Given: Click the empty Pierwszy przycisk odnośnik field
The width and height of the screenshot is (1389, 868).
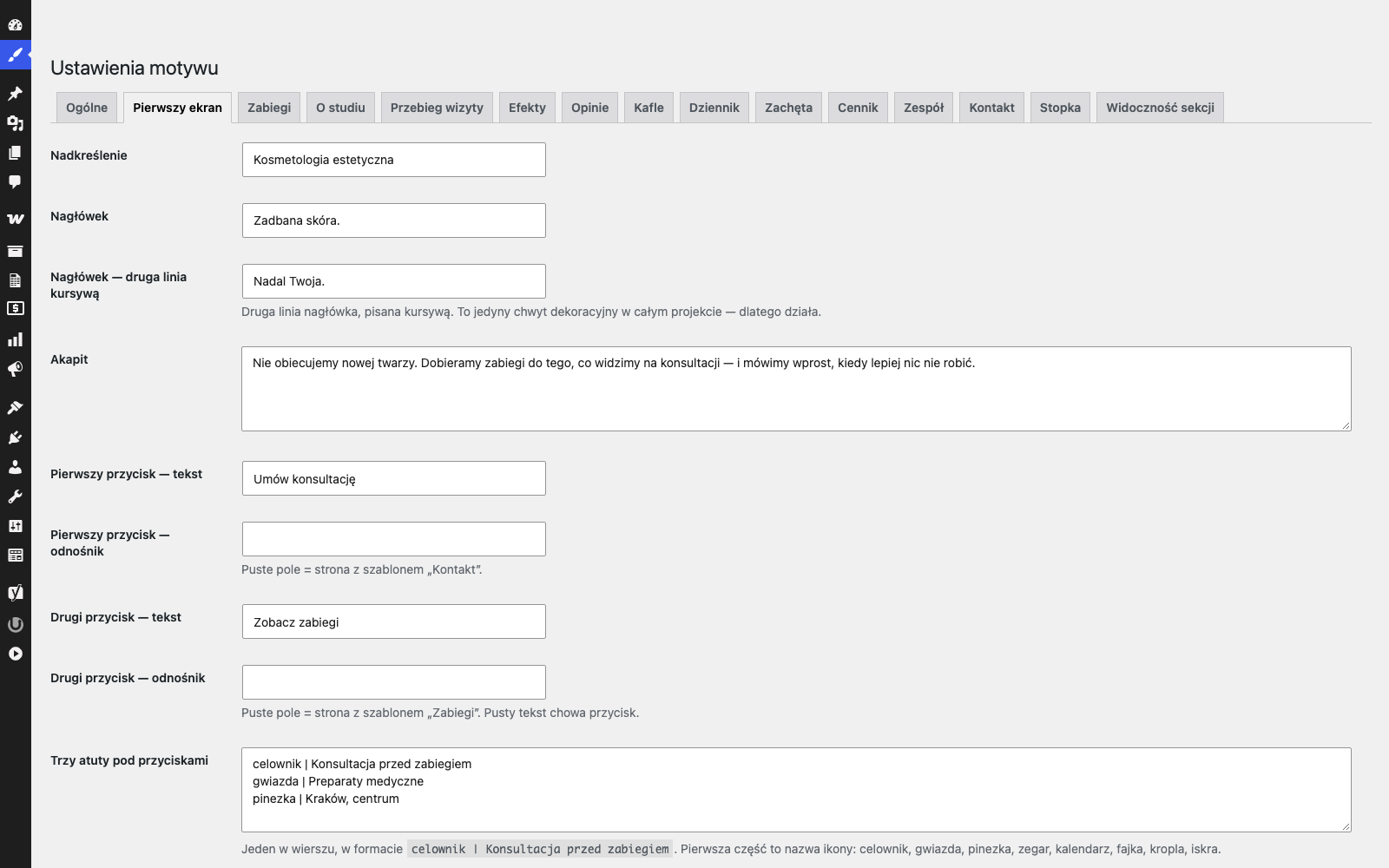Looking at the screenshot, I should [x=394, y=539].
